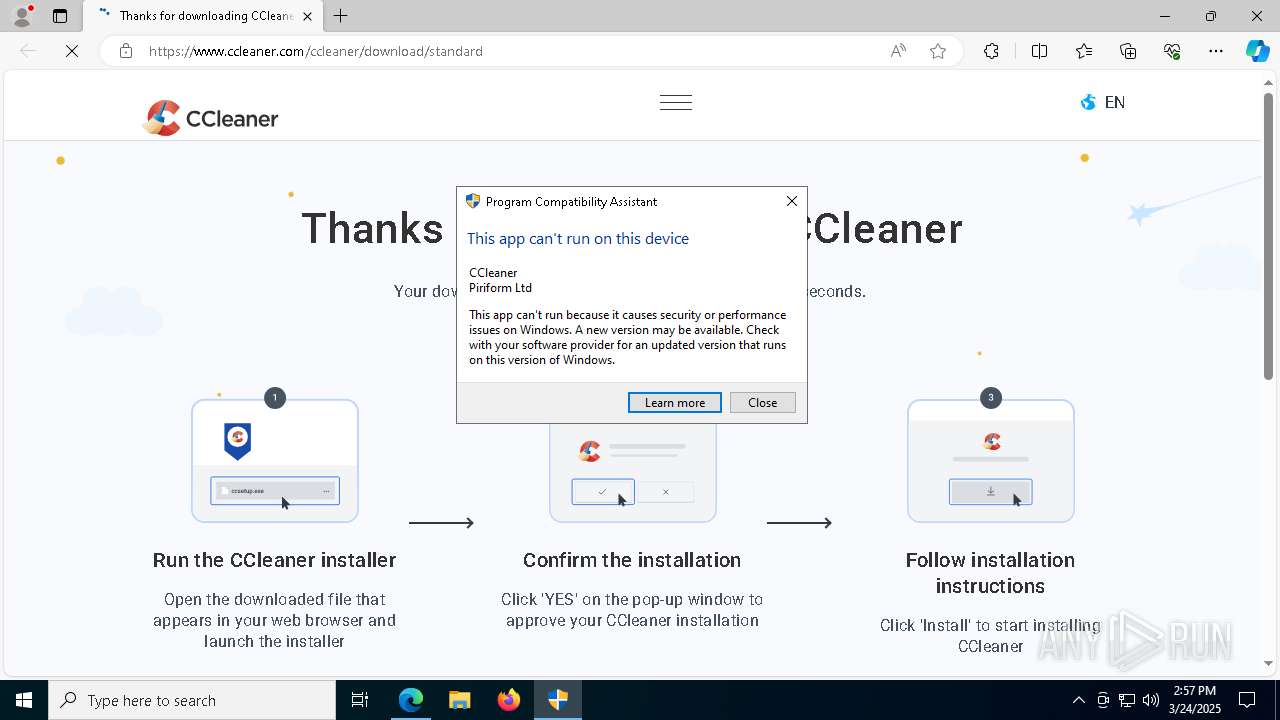This screenshot has width=1280, height=720.
Task: Click the Confirm the installation heading
Action: pos(632,560)
